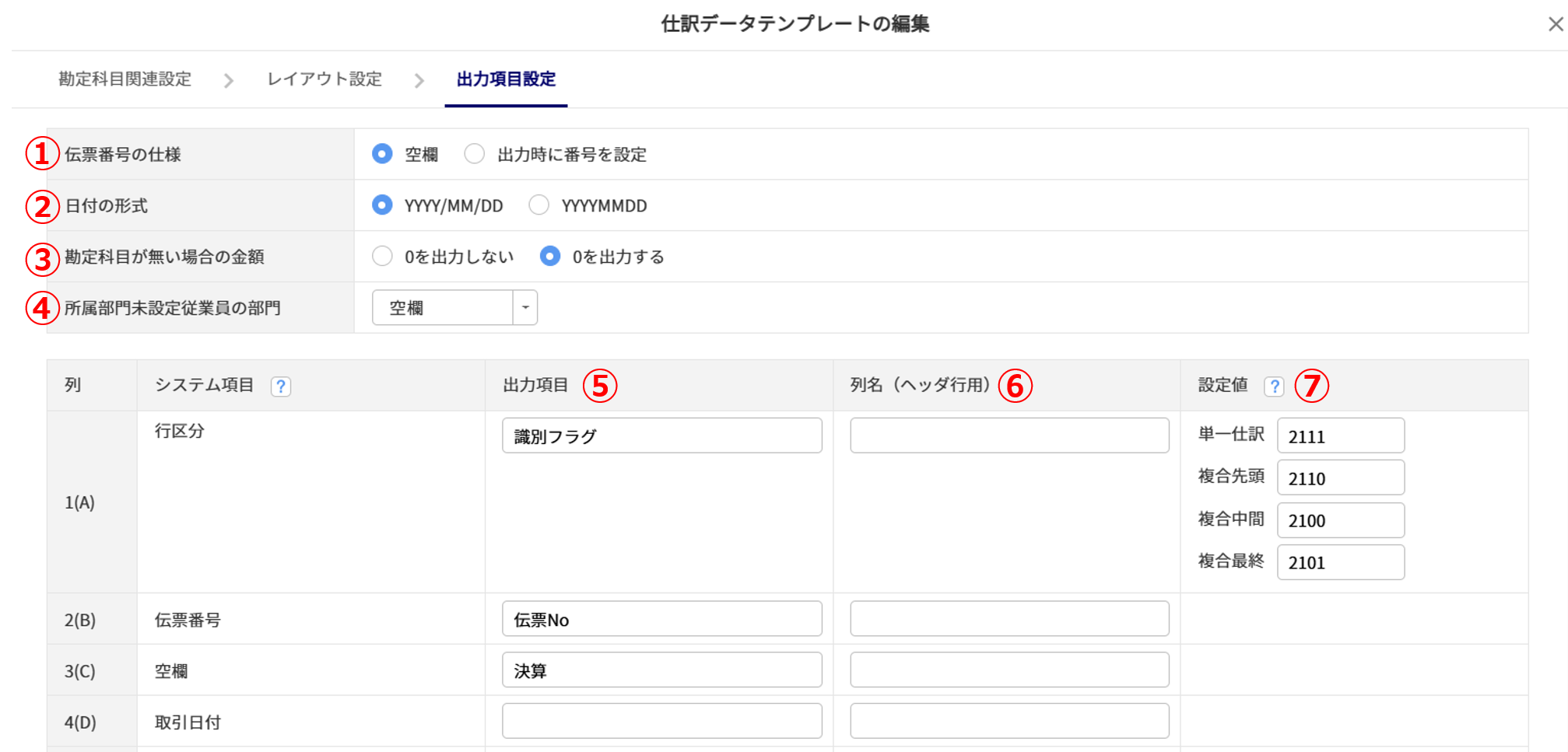The width and height of the screenshot is (1568, 752).
Task: Select 空欄 for 伝票番号の仕様
Action: [x=382, y=154]
